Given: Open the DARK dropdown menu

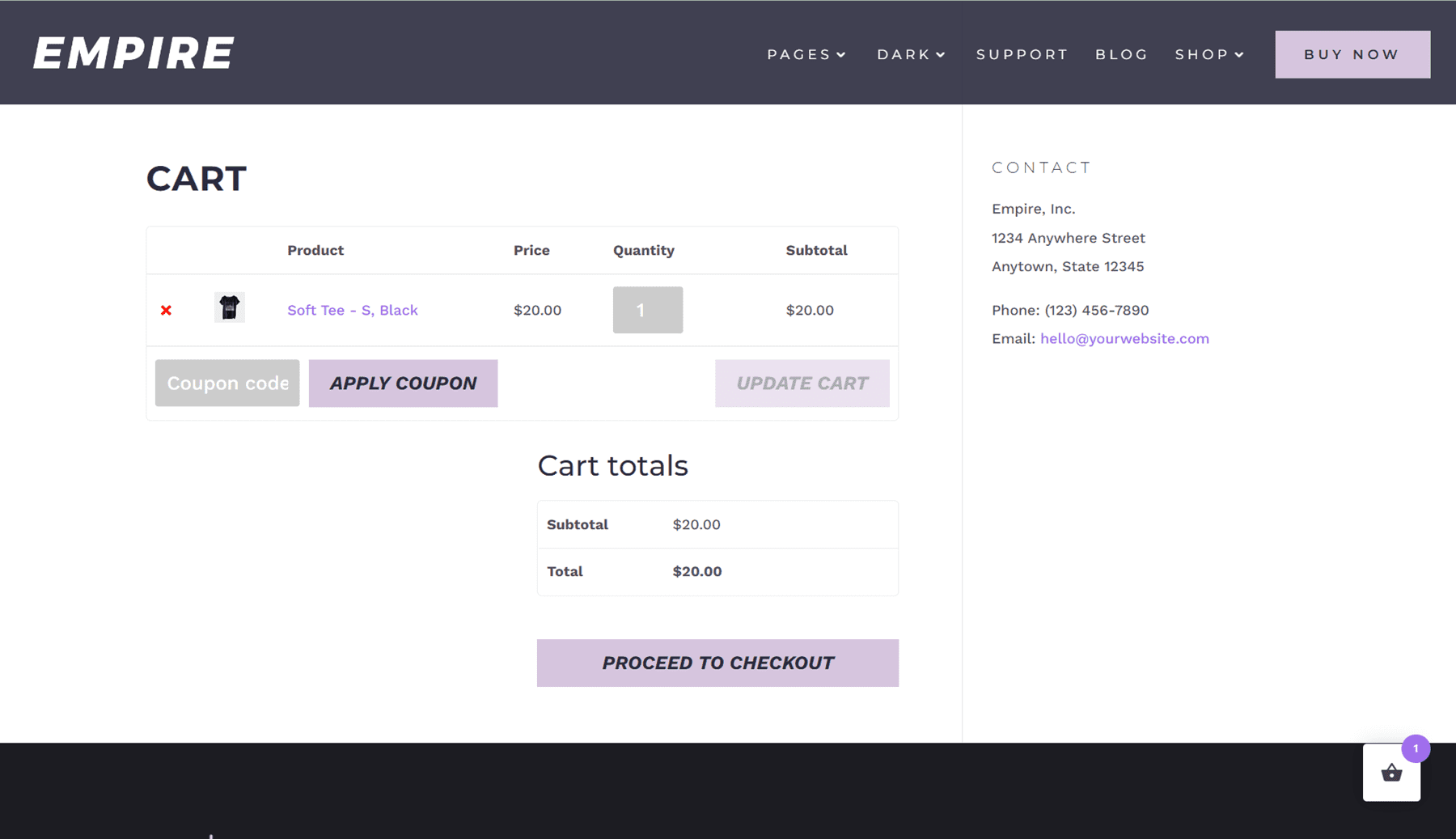Looking at the screenshot, I should [x=910, y=54].
